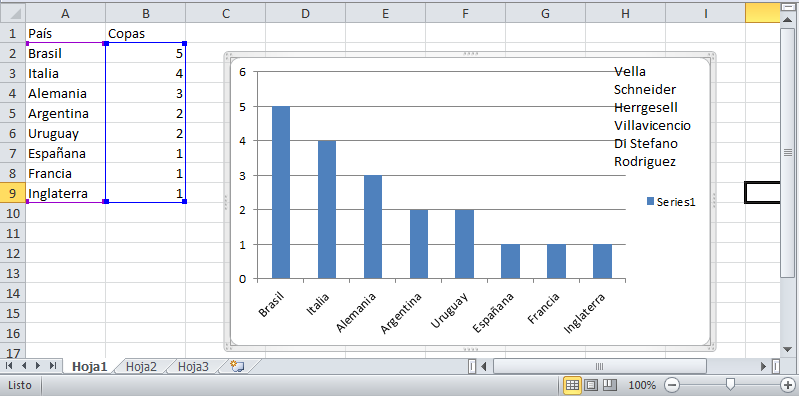Switch to Page Layout view
This screenshot has width=799, height=396.
591,385
